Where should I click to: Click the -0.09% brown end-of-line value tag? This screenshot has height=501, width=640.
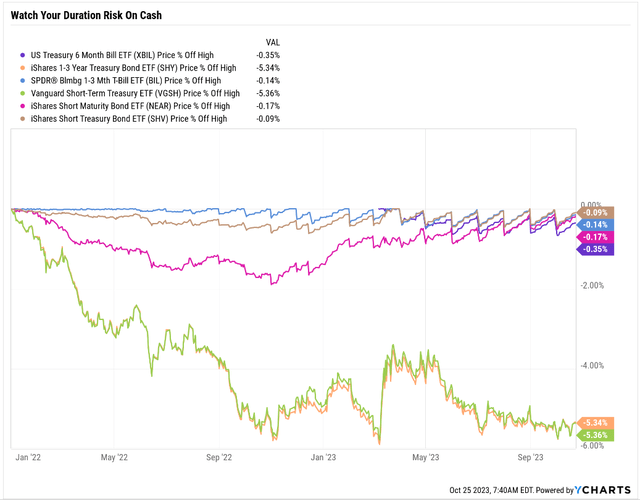click(x=596, y=212)
